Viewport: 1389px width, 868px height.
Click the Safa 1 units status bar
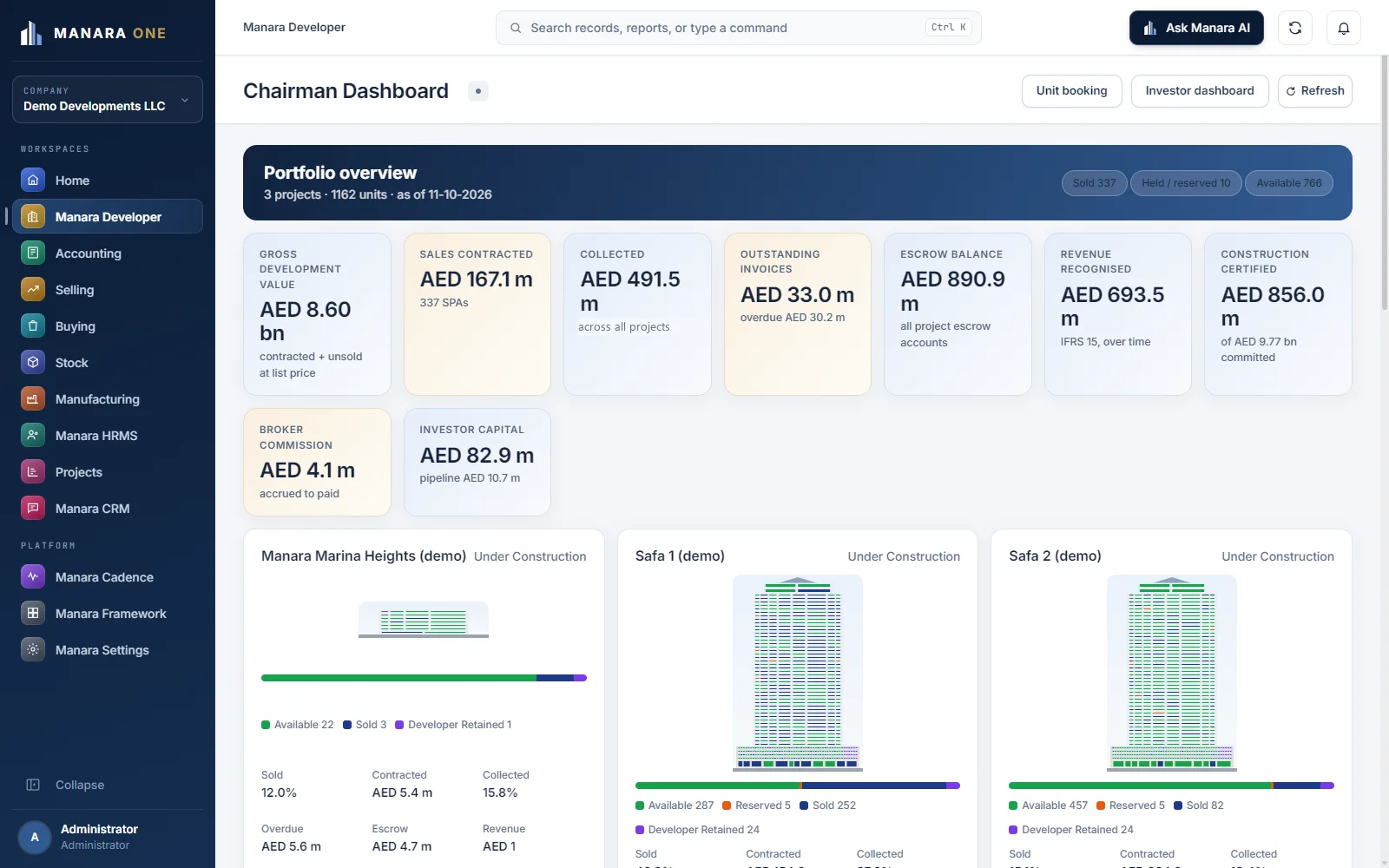click(x=798, y=786)
